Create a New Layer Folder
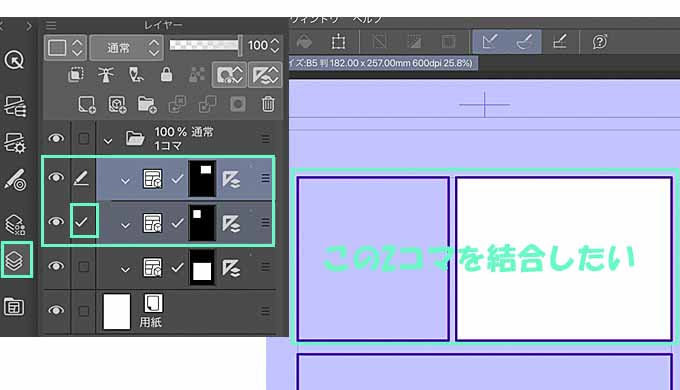 coord(147,105)
